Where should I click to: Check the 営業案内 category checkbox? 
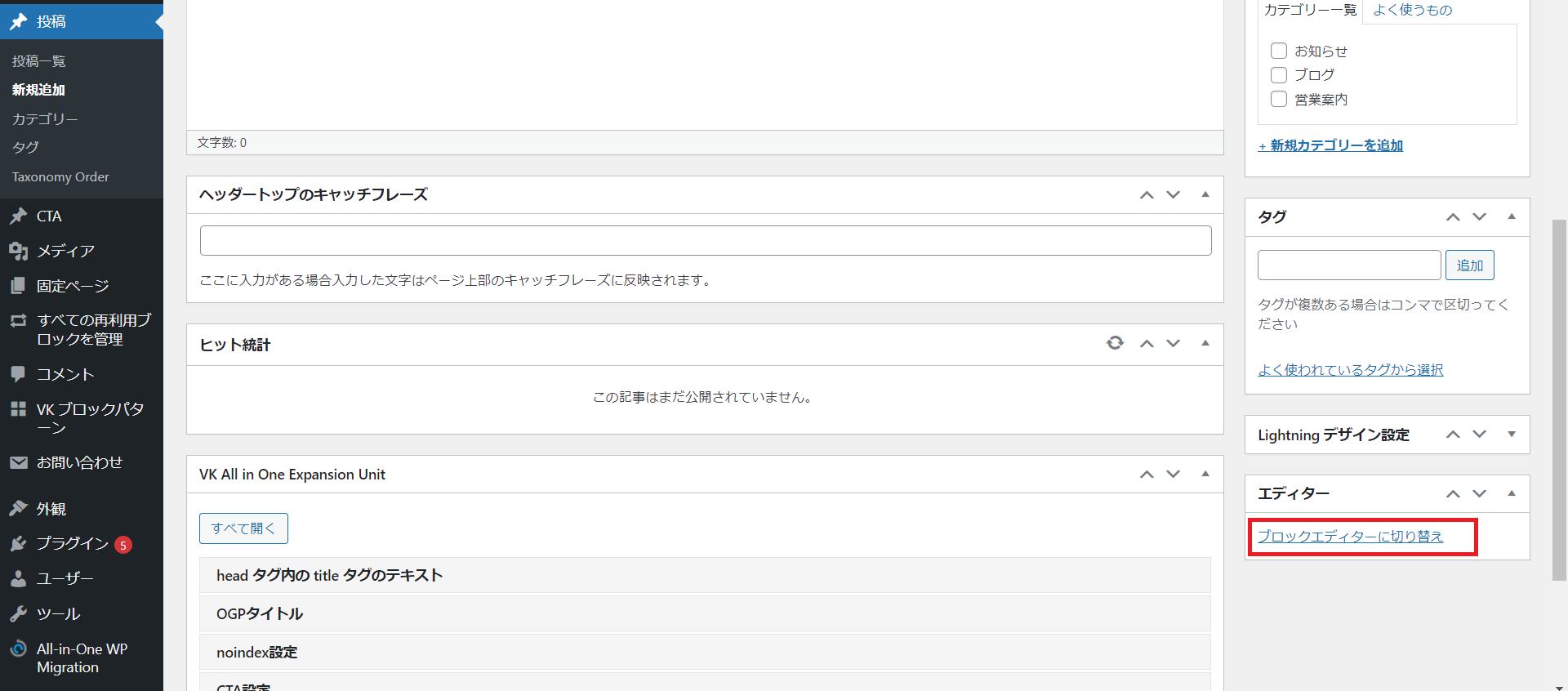1279,99
